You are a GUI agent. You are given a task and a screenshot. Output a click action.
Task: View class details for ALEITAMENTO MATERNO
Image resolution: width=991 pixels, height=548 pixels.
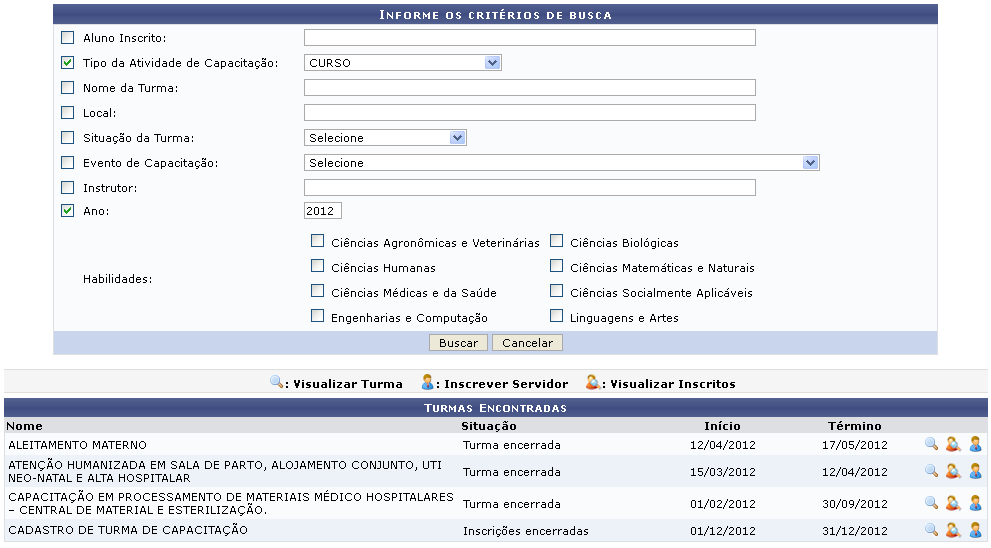pyautogui.click(x=931, y=445)
